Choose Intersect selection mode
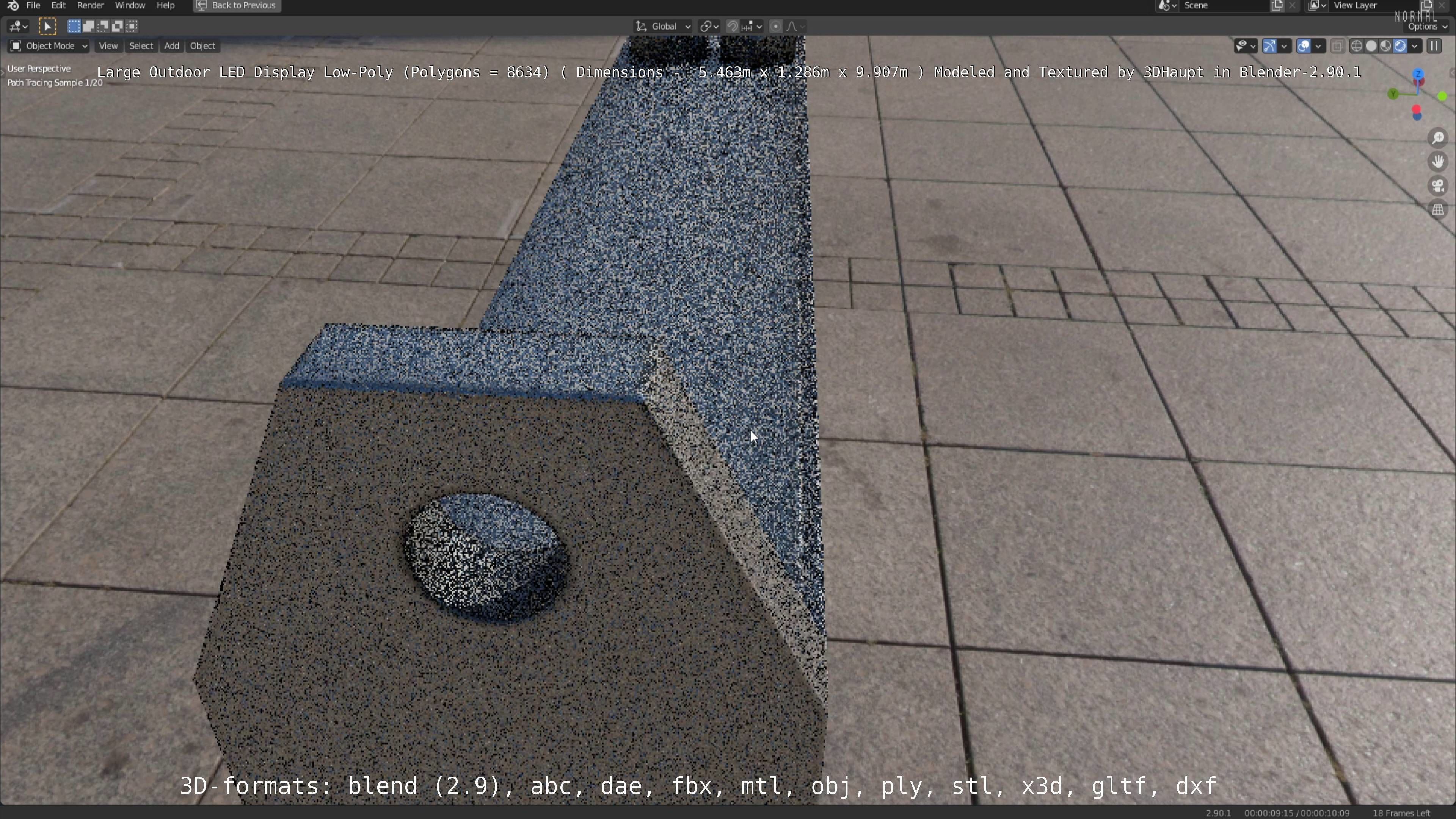The image size is (1456, 819). [132, 26]
